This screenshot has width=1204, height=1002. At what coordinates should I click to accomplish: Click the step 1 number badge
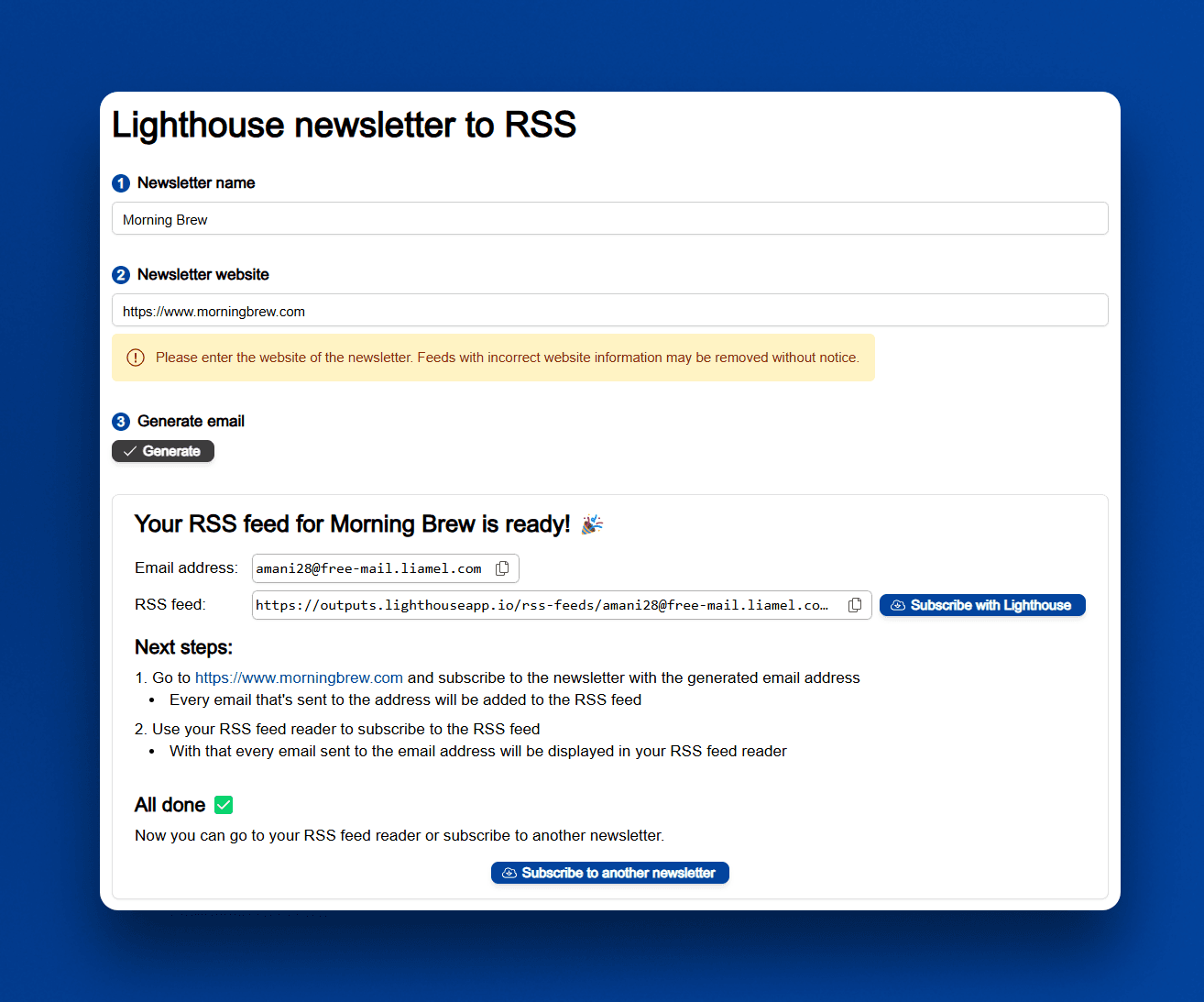121,183
